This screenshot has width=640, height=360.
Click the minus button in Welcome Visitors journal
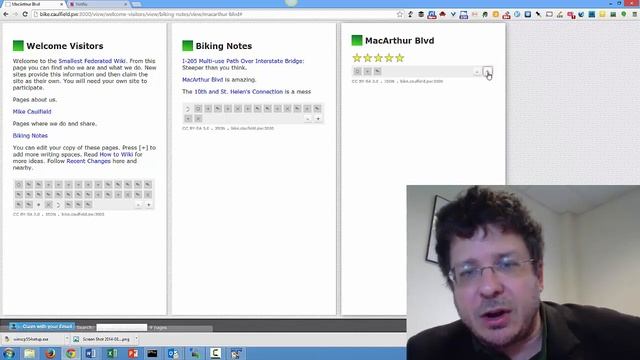138,204
